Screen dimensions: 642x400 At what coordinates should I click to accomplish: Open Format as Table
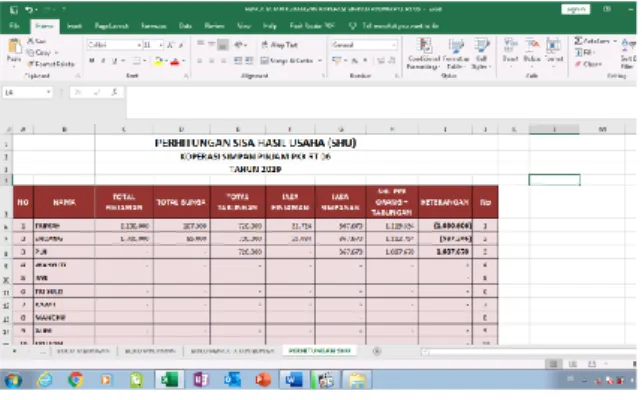[x=455, y=54]
